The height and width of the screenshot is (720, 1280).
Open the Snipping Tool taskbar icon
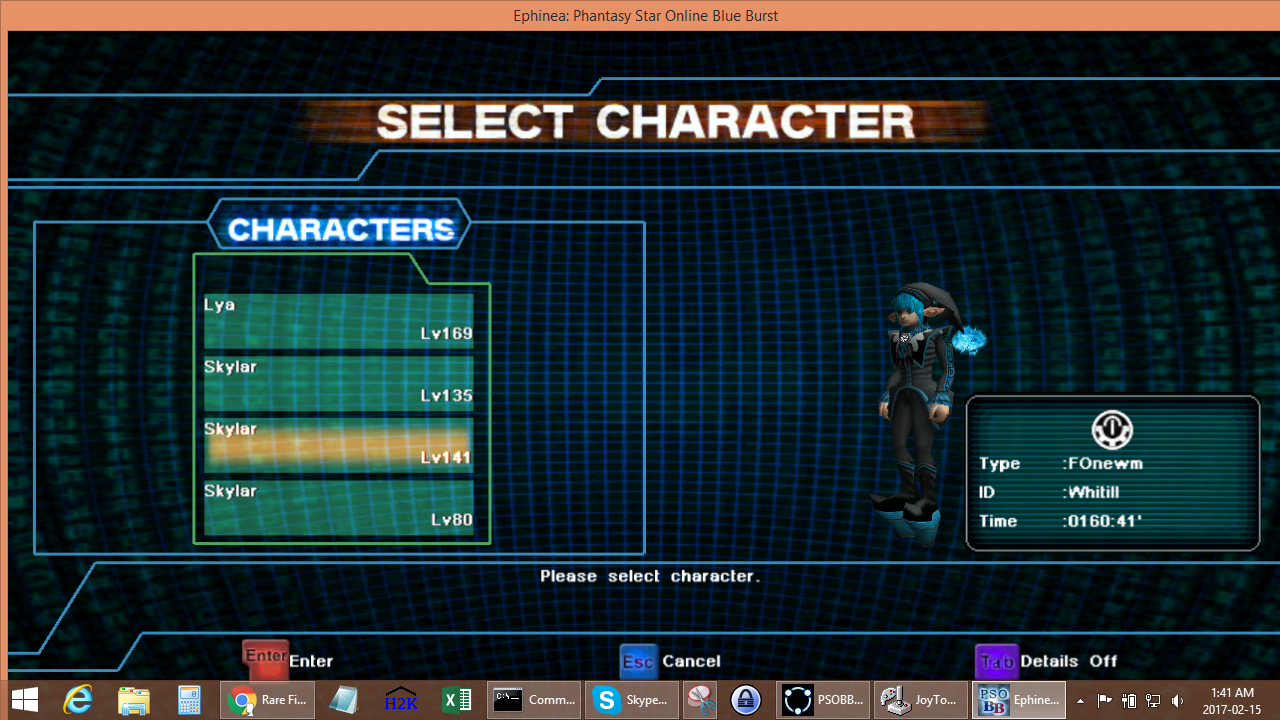(x=700, y=700)
